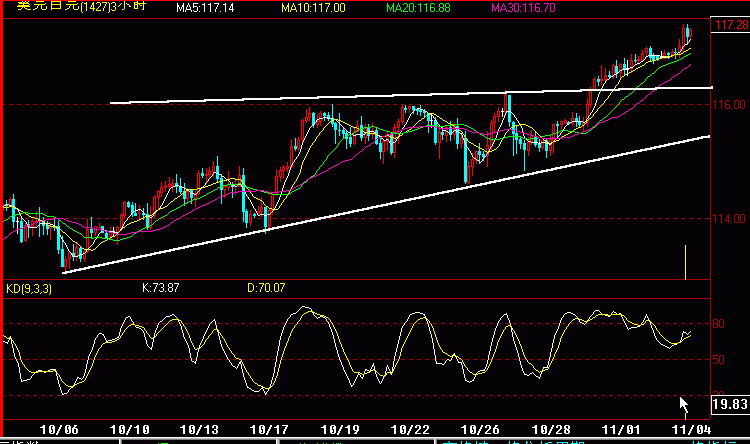Click the 10/28 date label
This screenshot has width=750, height=444.
pos(551,429)
